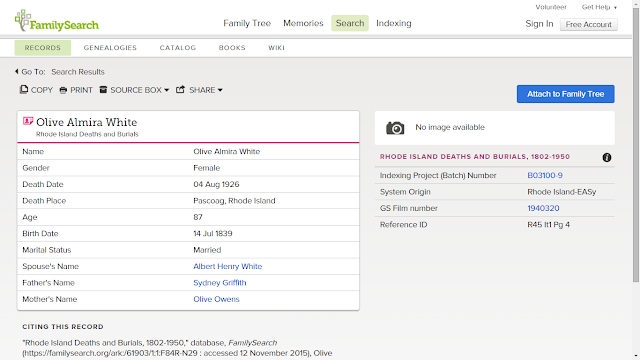640x360 pixels.
Task: Click the Copy document icon
Action: 24,89
